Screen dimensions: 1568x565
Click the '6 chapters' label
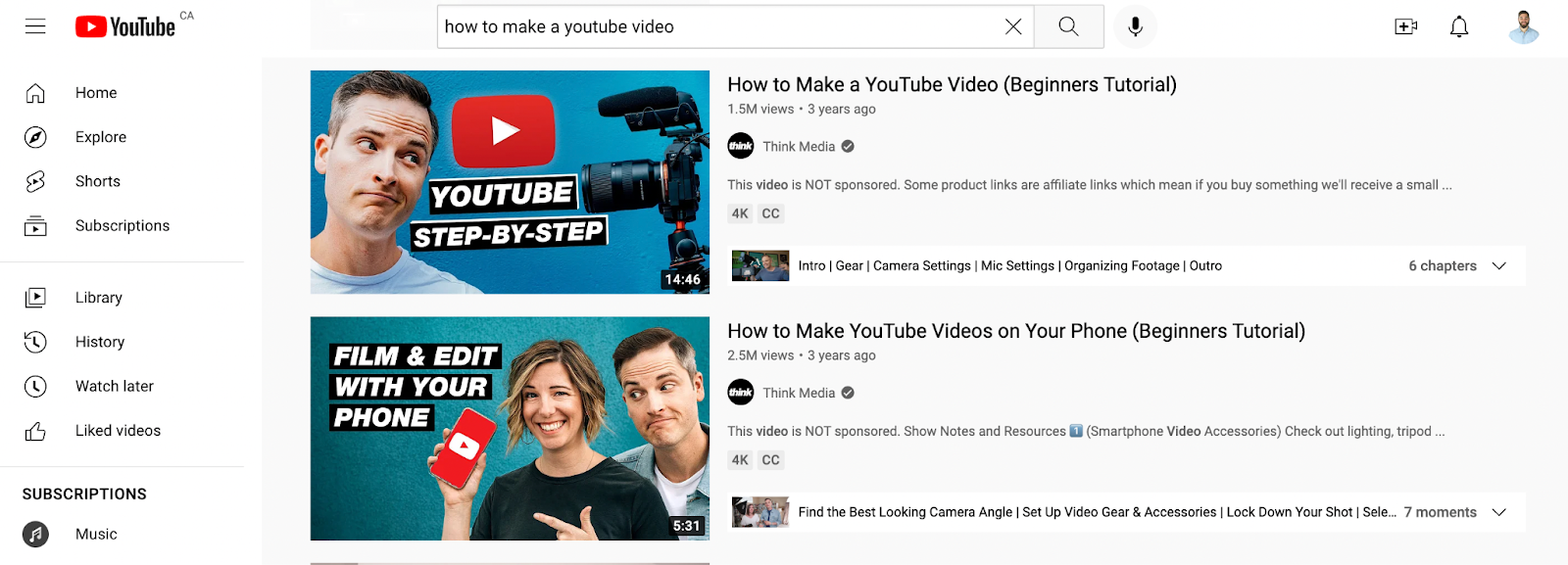coord(1443,266)
